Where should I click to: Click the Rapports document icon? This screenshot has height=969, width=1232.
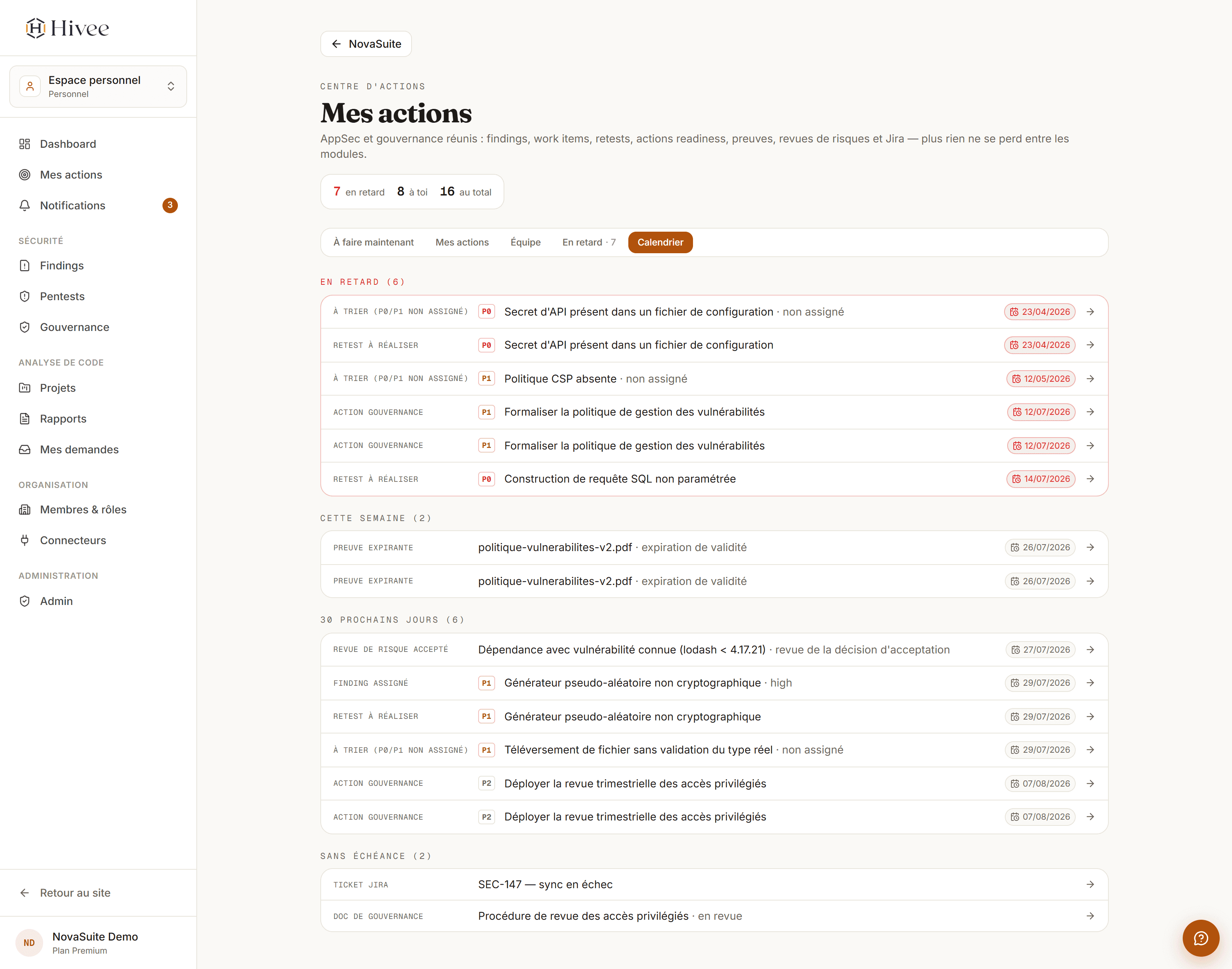pos(24,419)
